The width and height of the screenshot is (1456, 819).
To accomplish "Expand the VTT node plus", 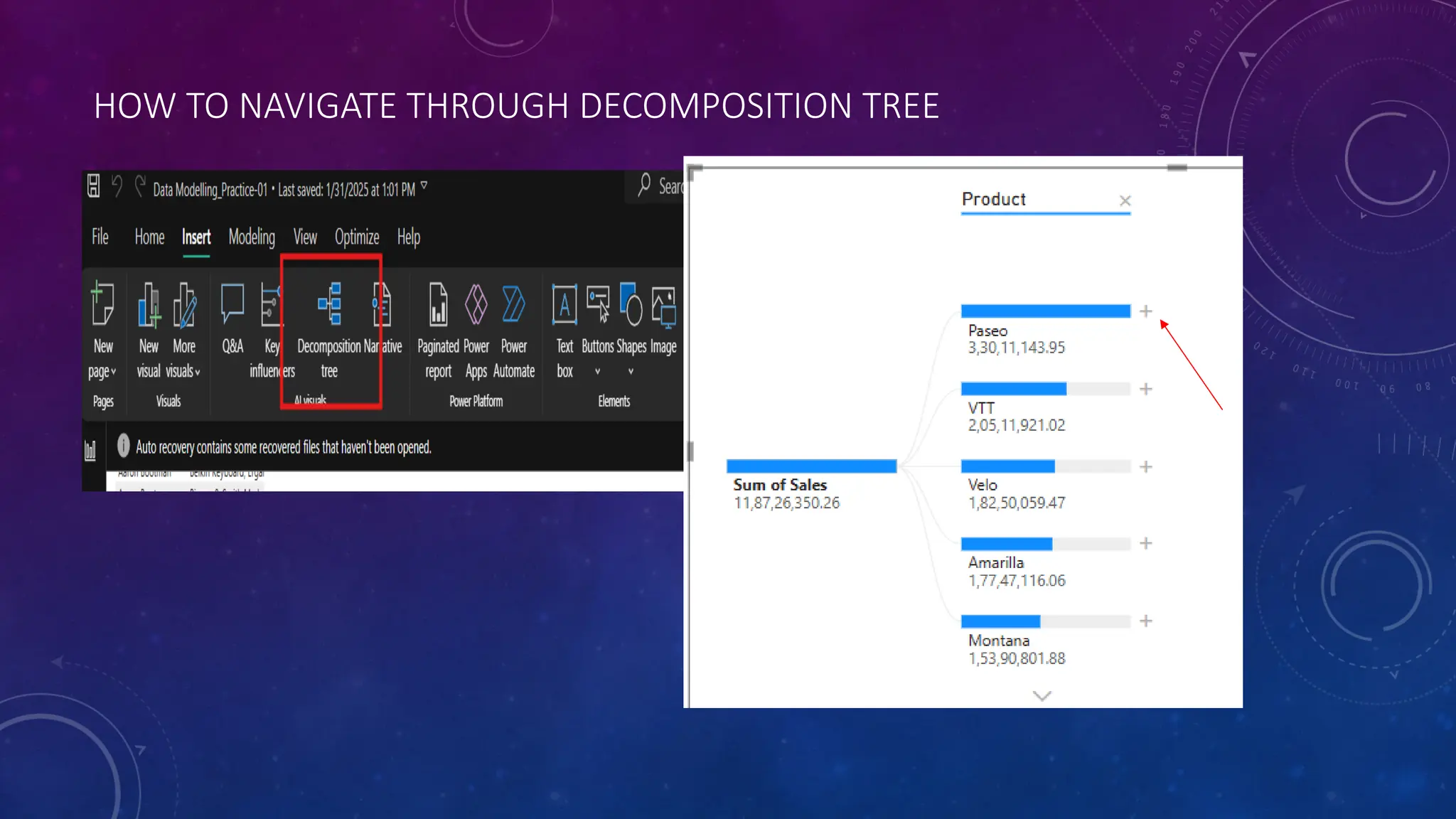I will (x=1145, y=389).
